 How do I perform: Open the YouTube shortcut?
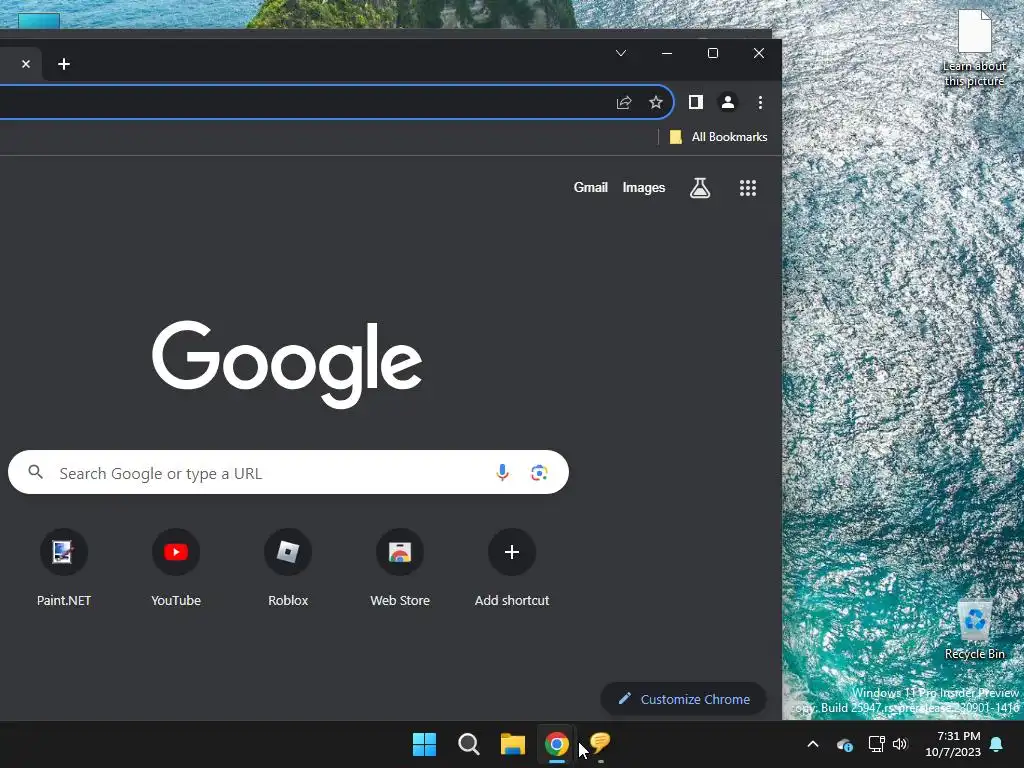176,568
